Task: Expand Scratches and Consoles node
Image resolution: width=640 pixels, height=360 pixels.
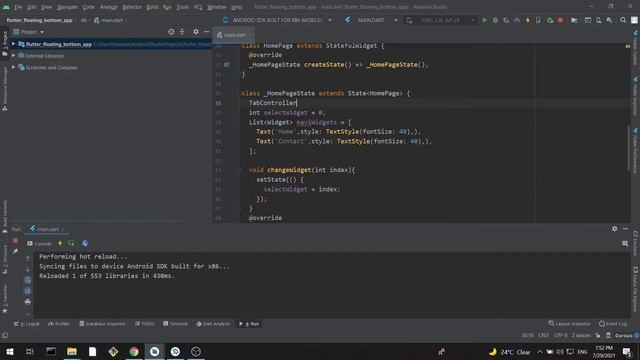Action: [x=13, y=67]
